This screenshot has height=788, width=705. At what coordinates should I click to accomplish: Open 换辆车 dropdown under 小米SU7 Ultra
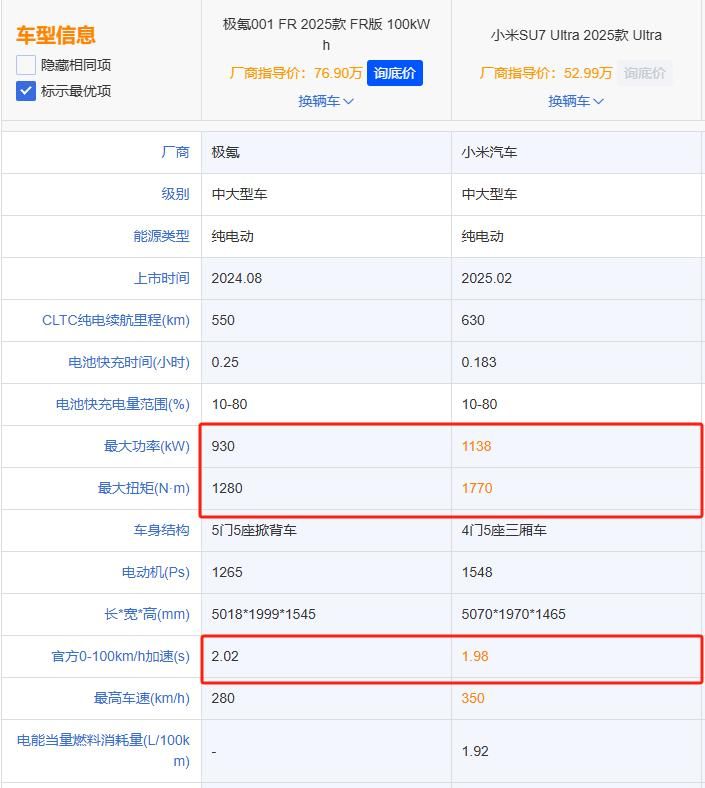click(576, 101)
